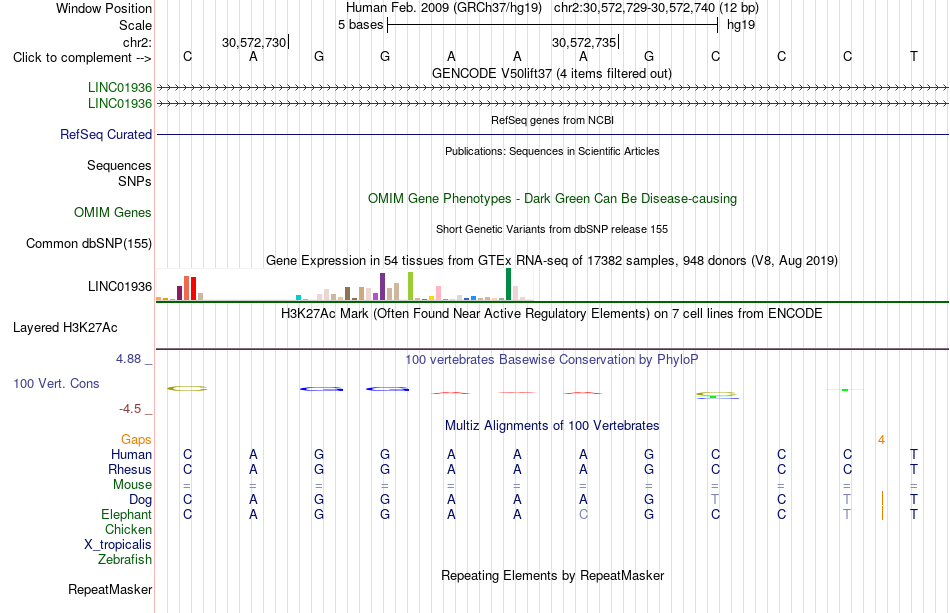Select the X_tropicalis species row label
The height and width of the screenshot is (613, 950).
tap(118, 545)
